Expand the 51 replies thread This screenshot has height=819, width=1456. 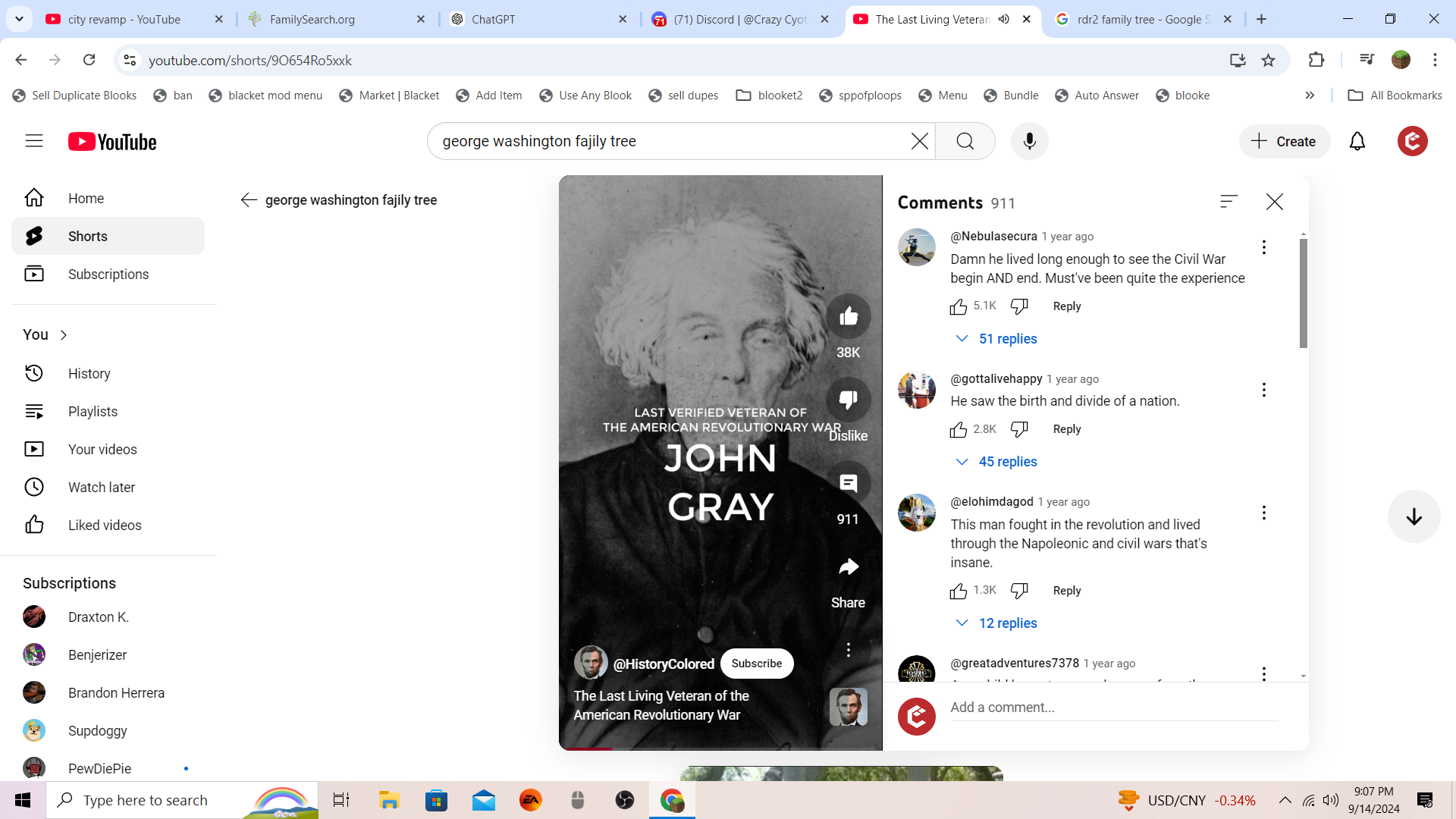(x=996, y=339)
